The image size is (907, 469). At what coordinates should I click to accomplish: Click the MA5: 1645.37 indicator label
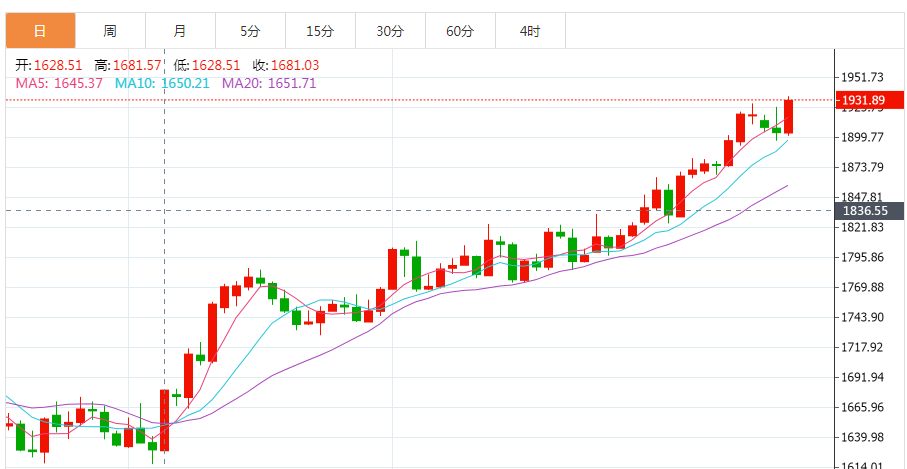pos(59,83)
